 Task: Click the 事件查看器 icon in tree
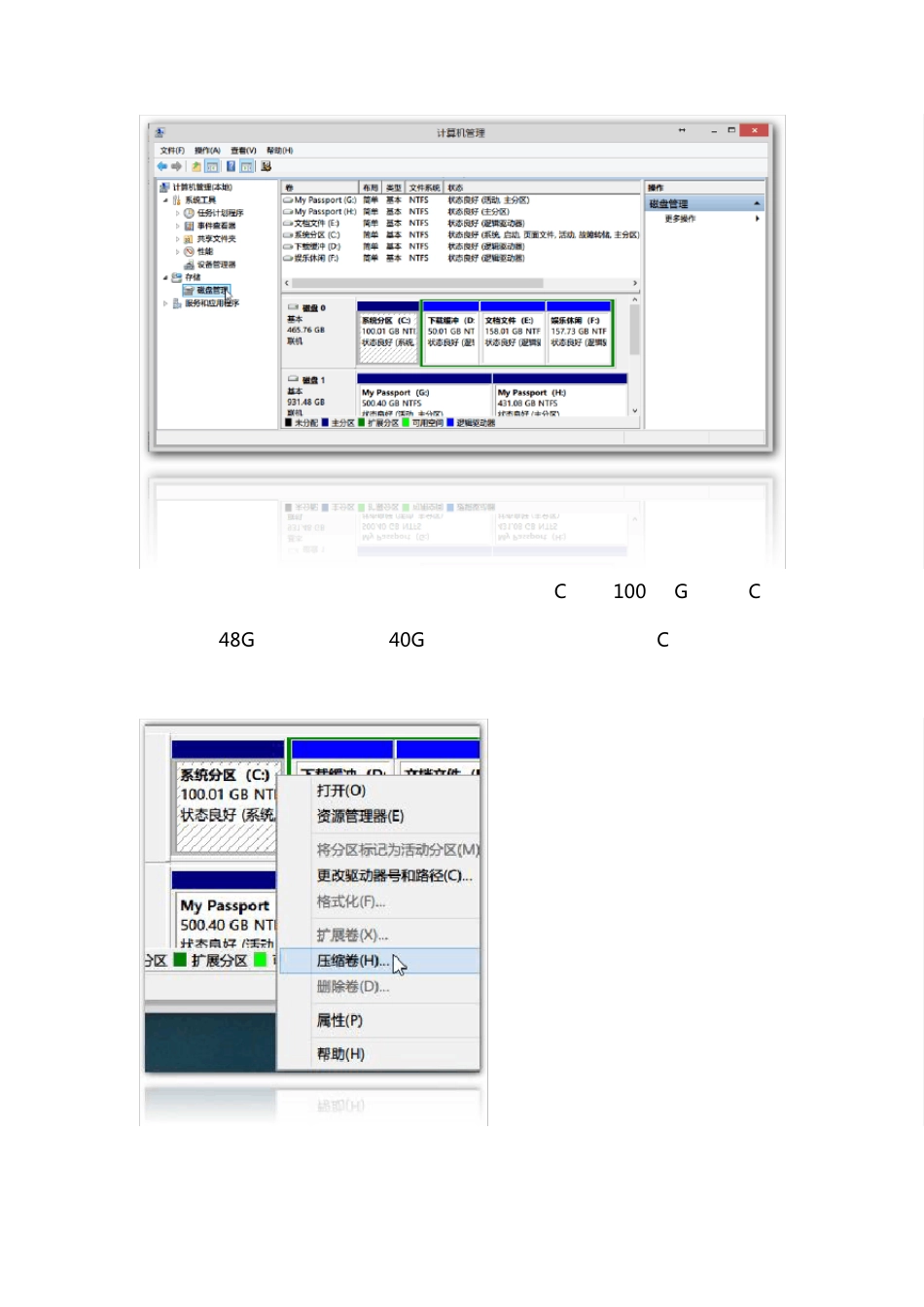pyautogui.click(x=190, y=226)
